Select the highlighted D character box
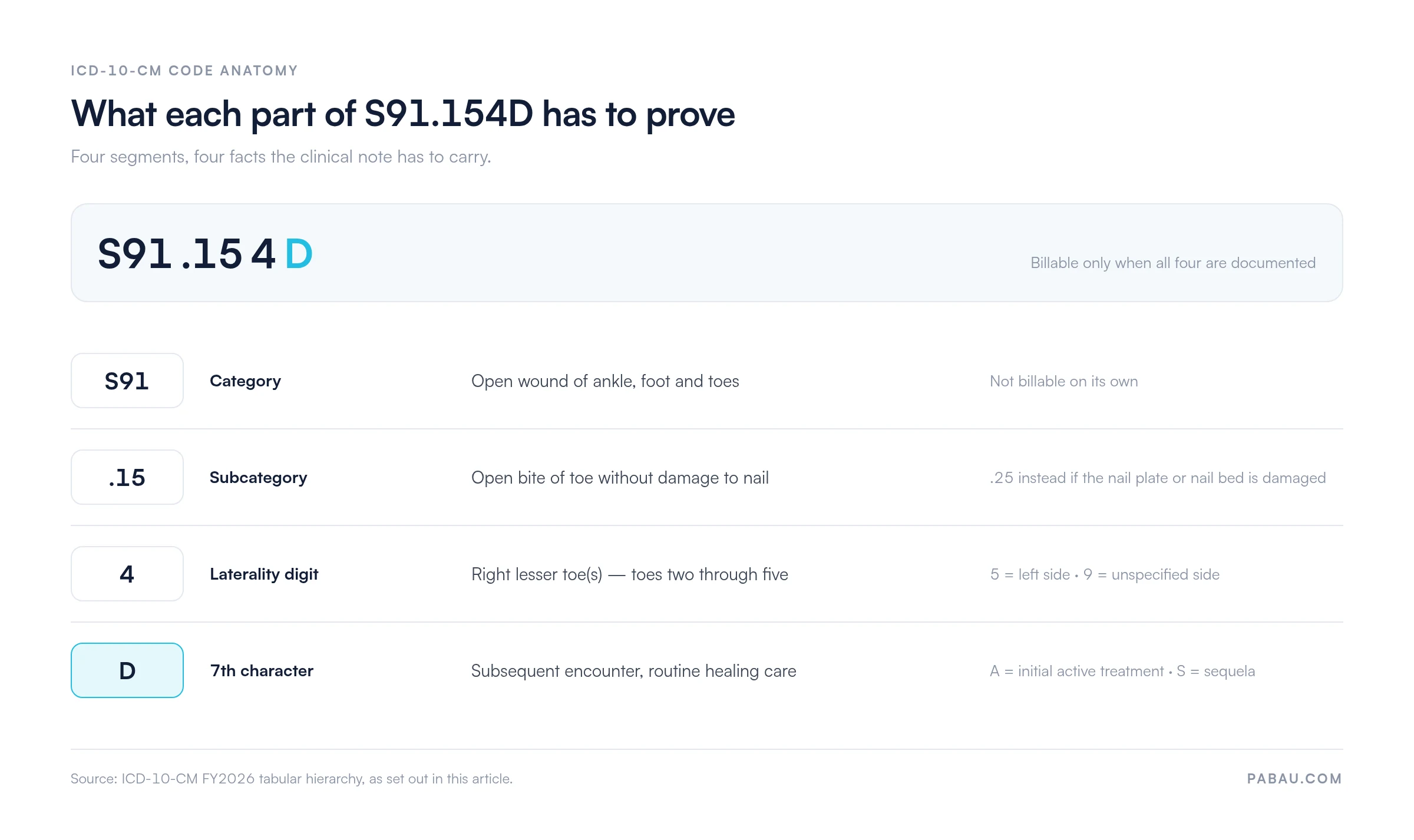The width and height of the screenshot is (1414, 840). [x=127, y=670]
